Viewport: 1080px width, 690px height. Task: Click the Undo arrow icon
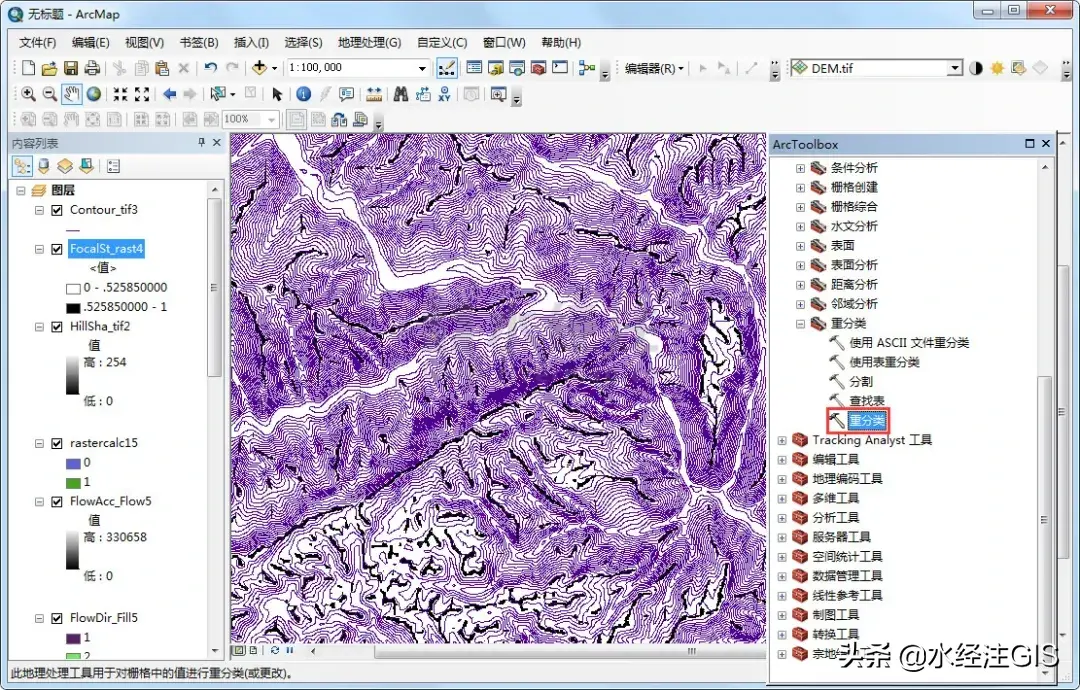[x=210, y=68]
